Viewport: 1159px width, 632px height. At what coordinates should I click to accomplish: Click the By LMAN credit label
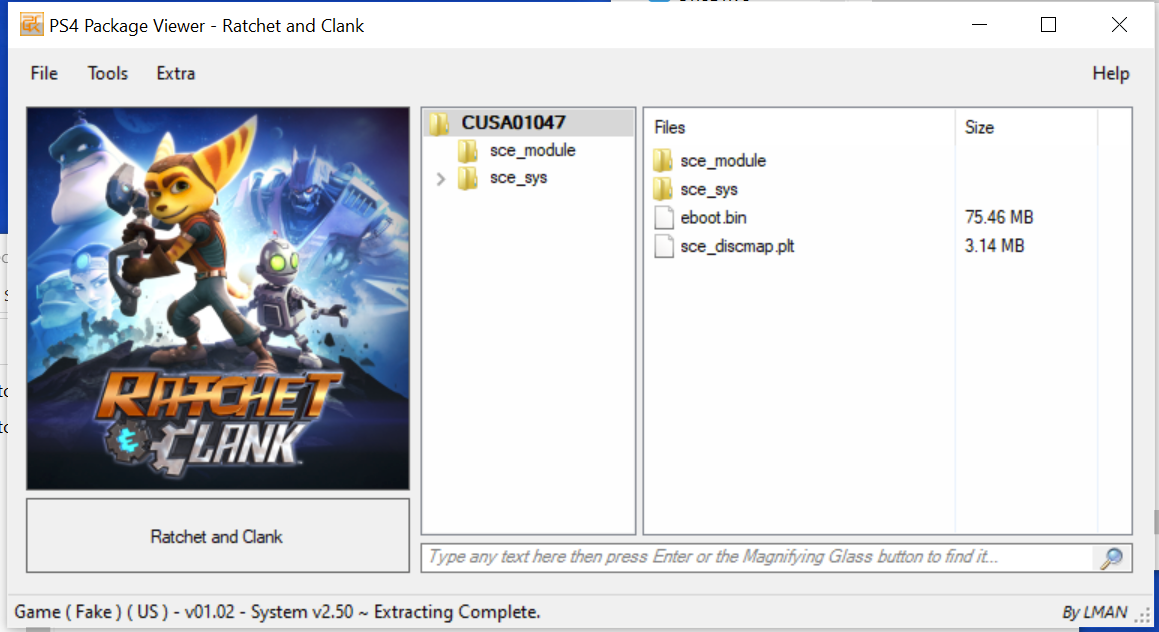coord(1094,613)
